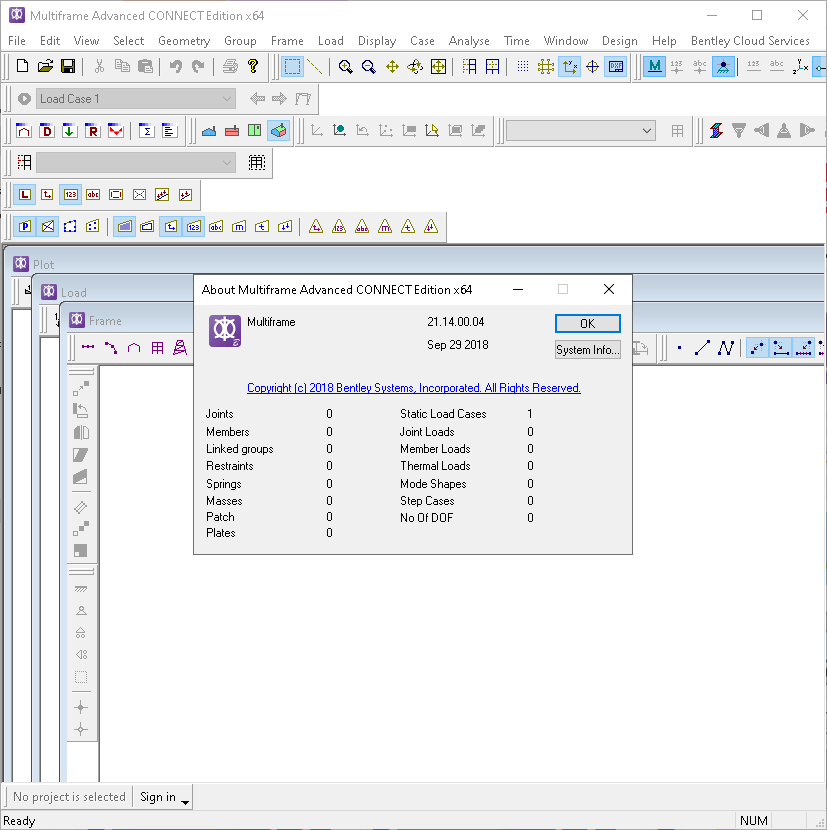The height and width of the screenshot is (830, 827).
Task: Open the Bentley Cloud Services menu
Action: [x=750, y=41]
